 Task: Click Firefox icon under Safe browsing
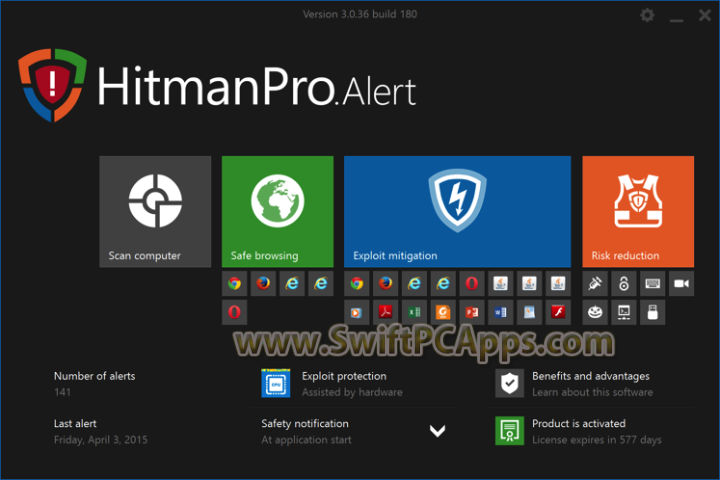[x=263, y=283]
